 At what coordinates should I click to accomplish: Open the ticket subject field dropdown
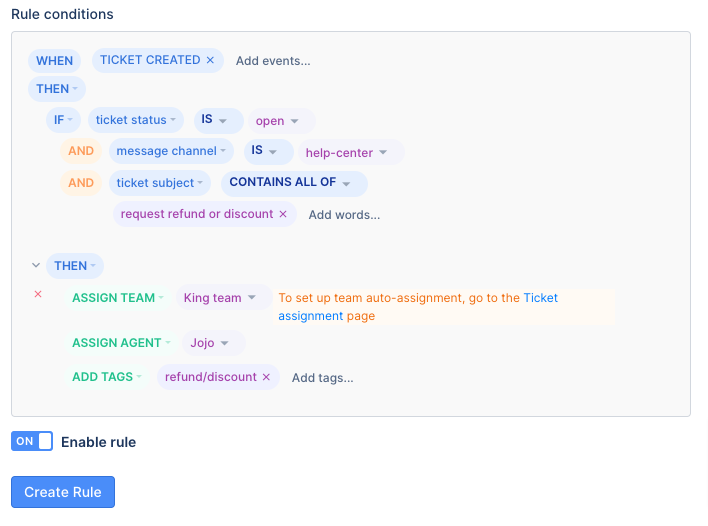tap(159, 183)
